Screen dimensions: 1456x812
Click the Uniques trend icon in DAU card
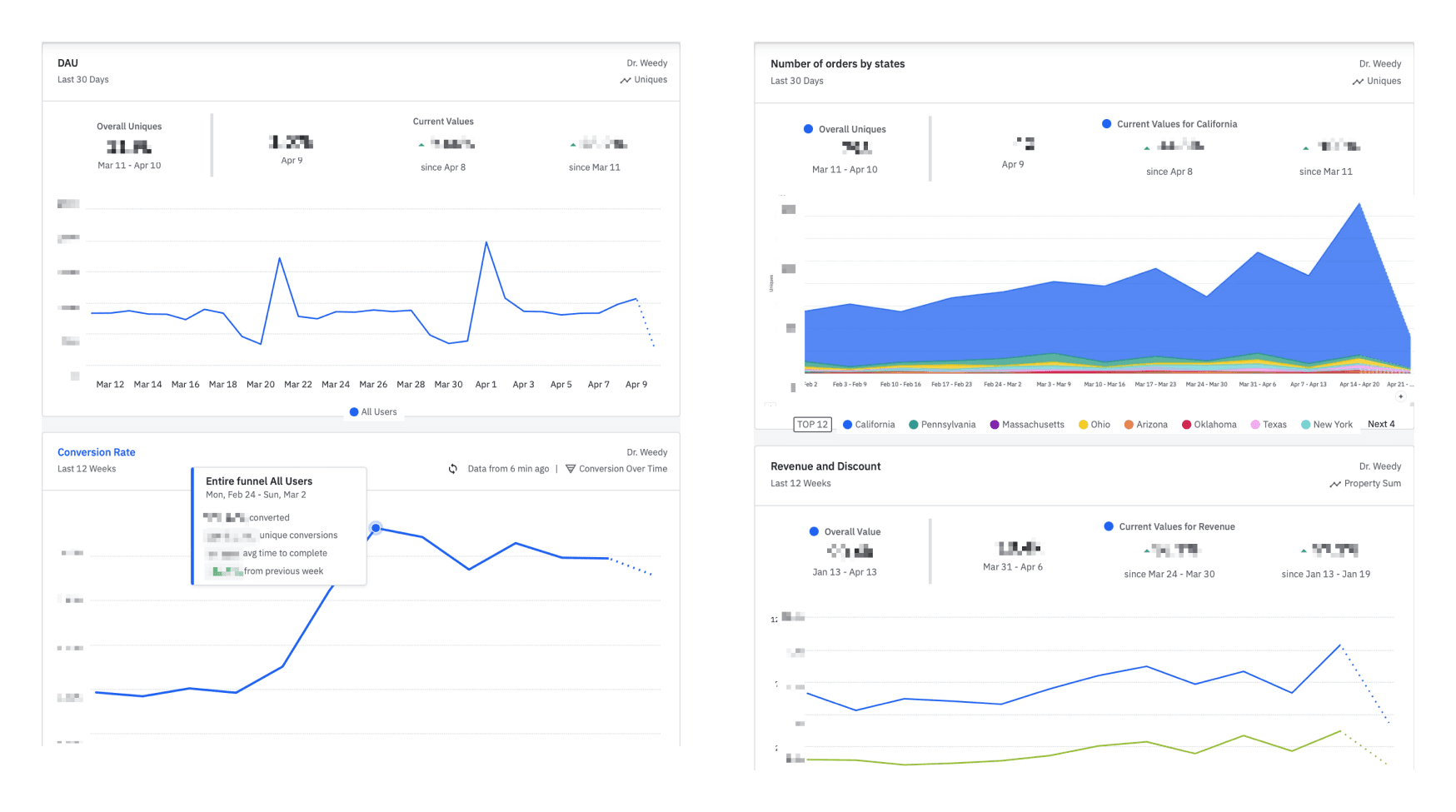point(626,80)
